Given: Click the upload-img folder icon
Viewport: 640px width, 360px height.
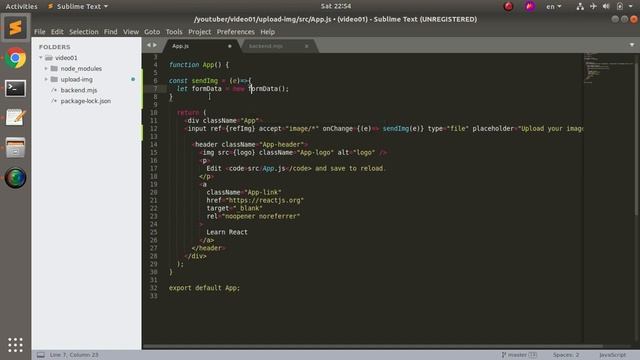Looking at the screenshot, I should [54, 79].
